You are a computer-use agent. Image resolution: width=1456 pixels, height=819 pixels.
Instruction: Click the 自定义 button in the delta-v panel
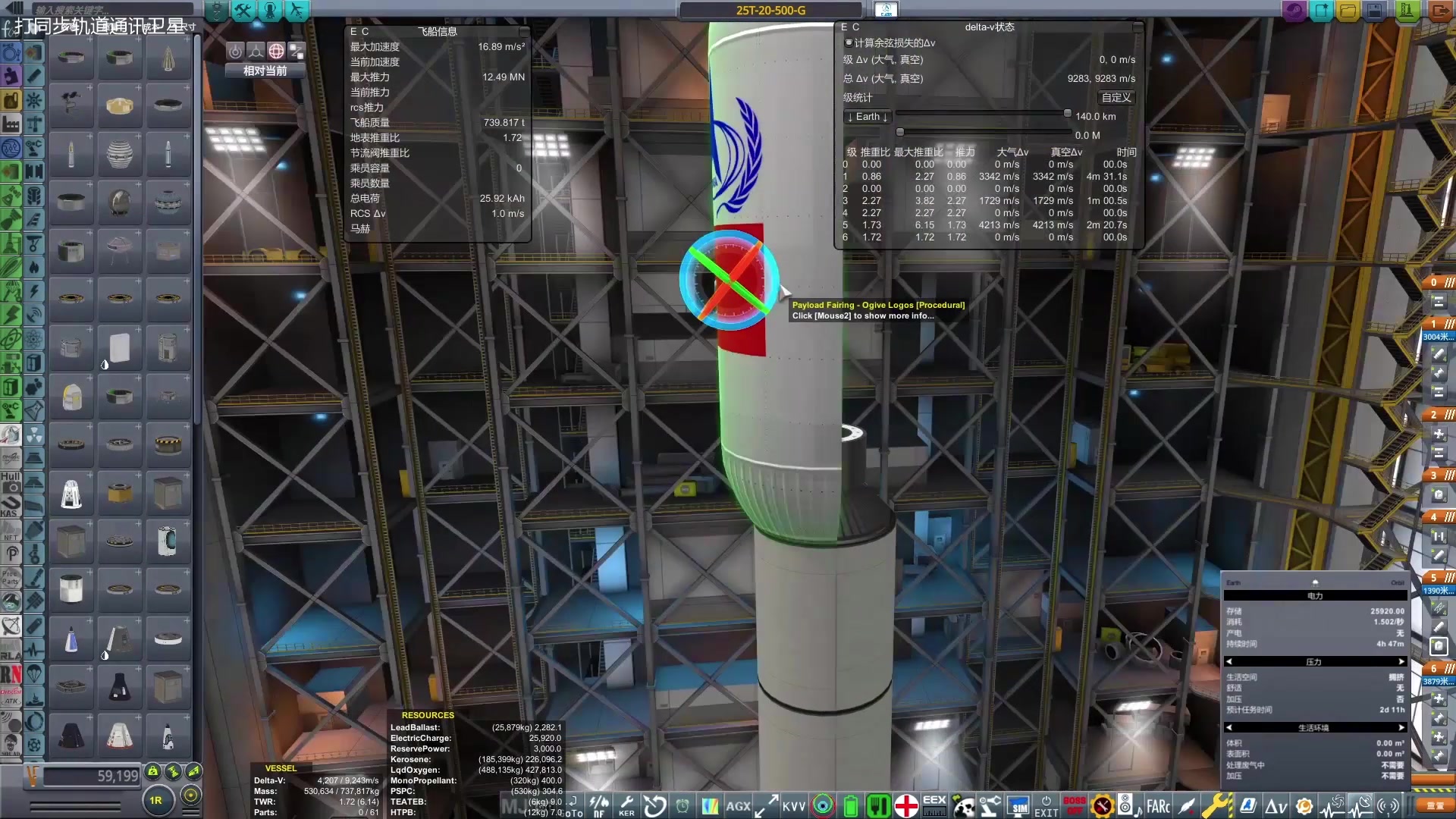click(1116, 97)
